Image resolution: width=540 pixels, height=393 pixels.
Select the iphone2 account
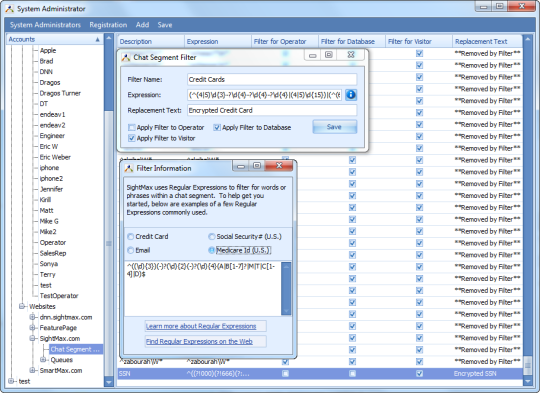tap(51, 178)
